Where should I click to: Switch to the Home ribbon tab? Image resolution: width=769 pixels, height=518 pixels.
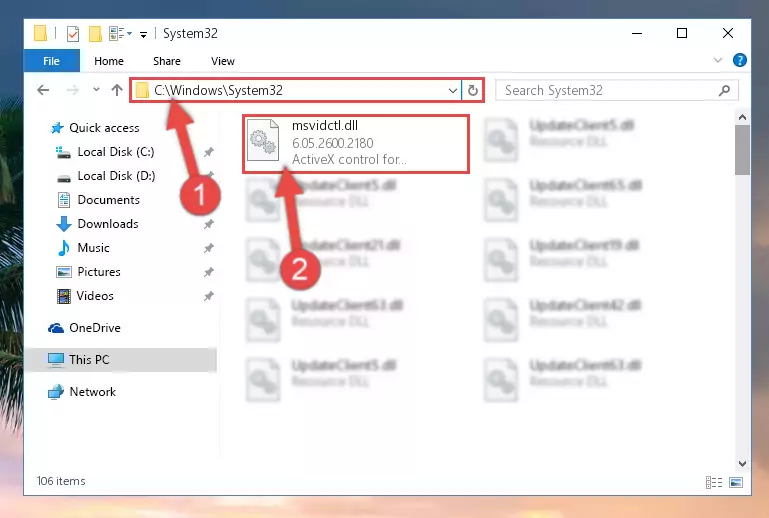[109, 61]
